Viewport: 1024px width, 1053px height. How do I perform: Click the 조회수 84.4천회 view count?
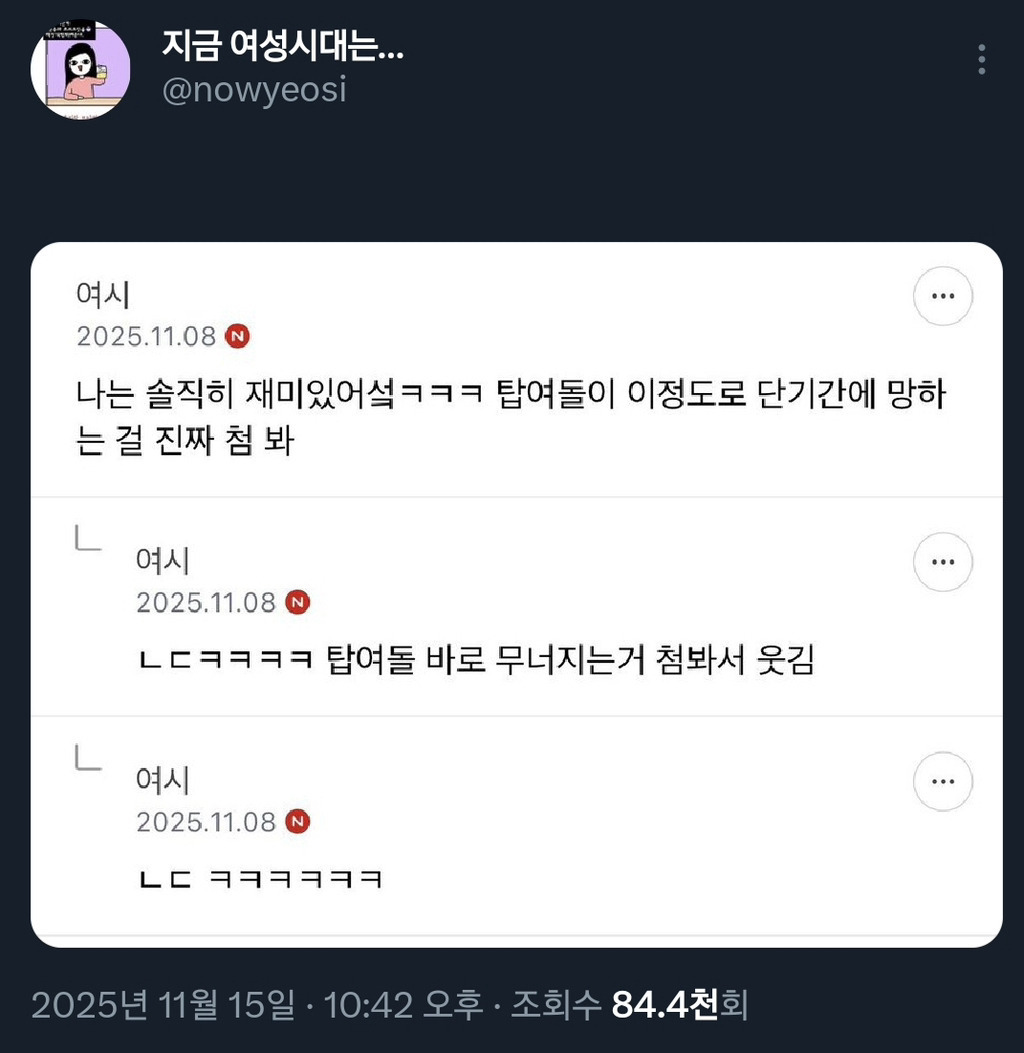(628, 1004)
